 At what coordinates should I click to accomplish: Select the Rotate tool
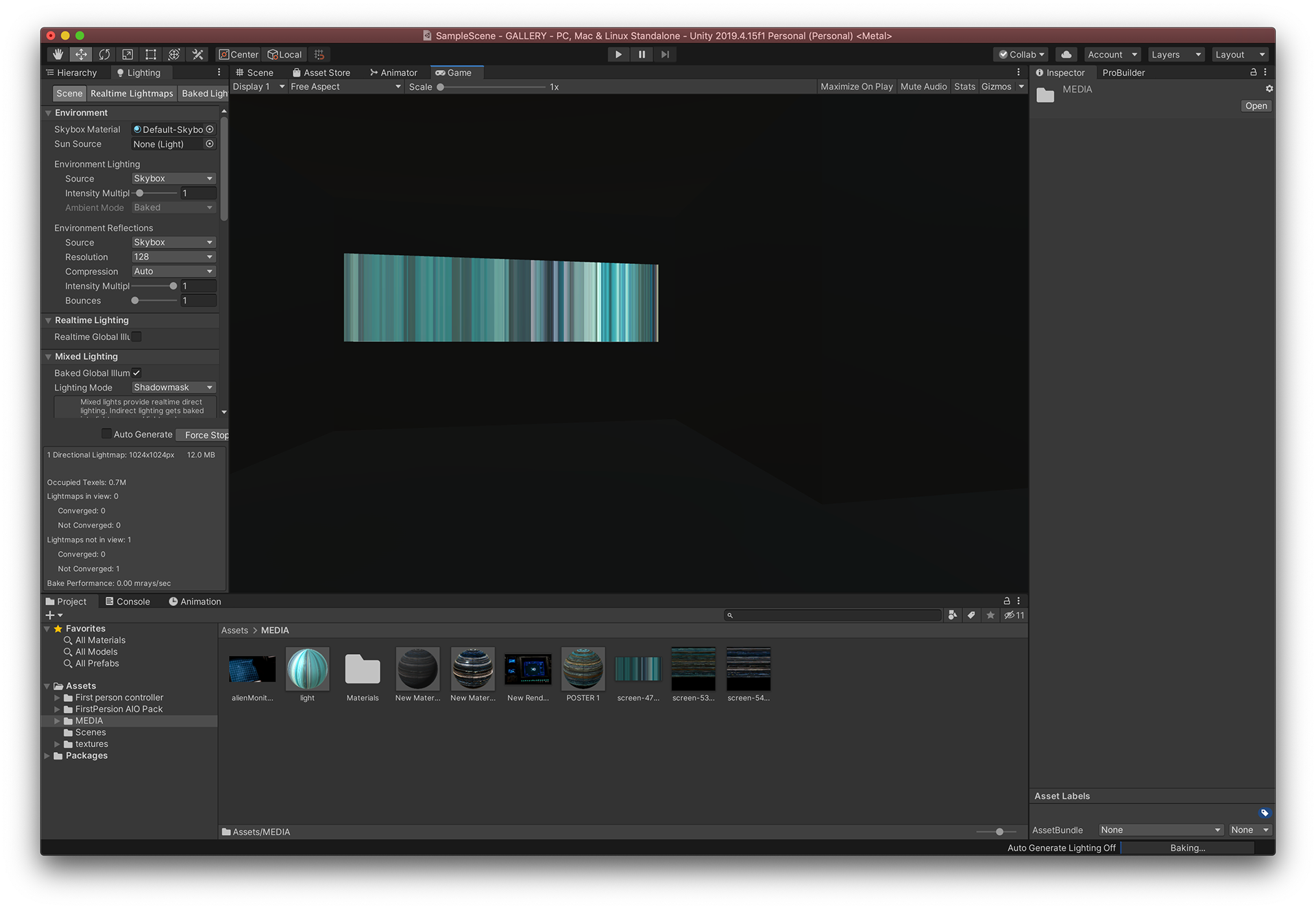(x=104, y=54)
